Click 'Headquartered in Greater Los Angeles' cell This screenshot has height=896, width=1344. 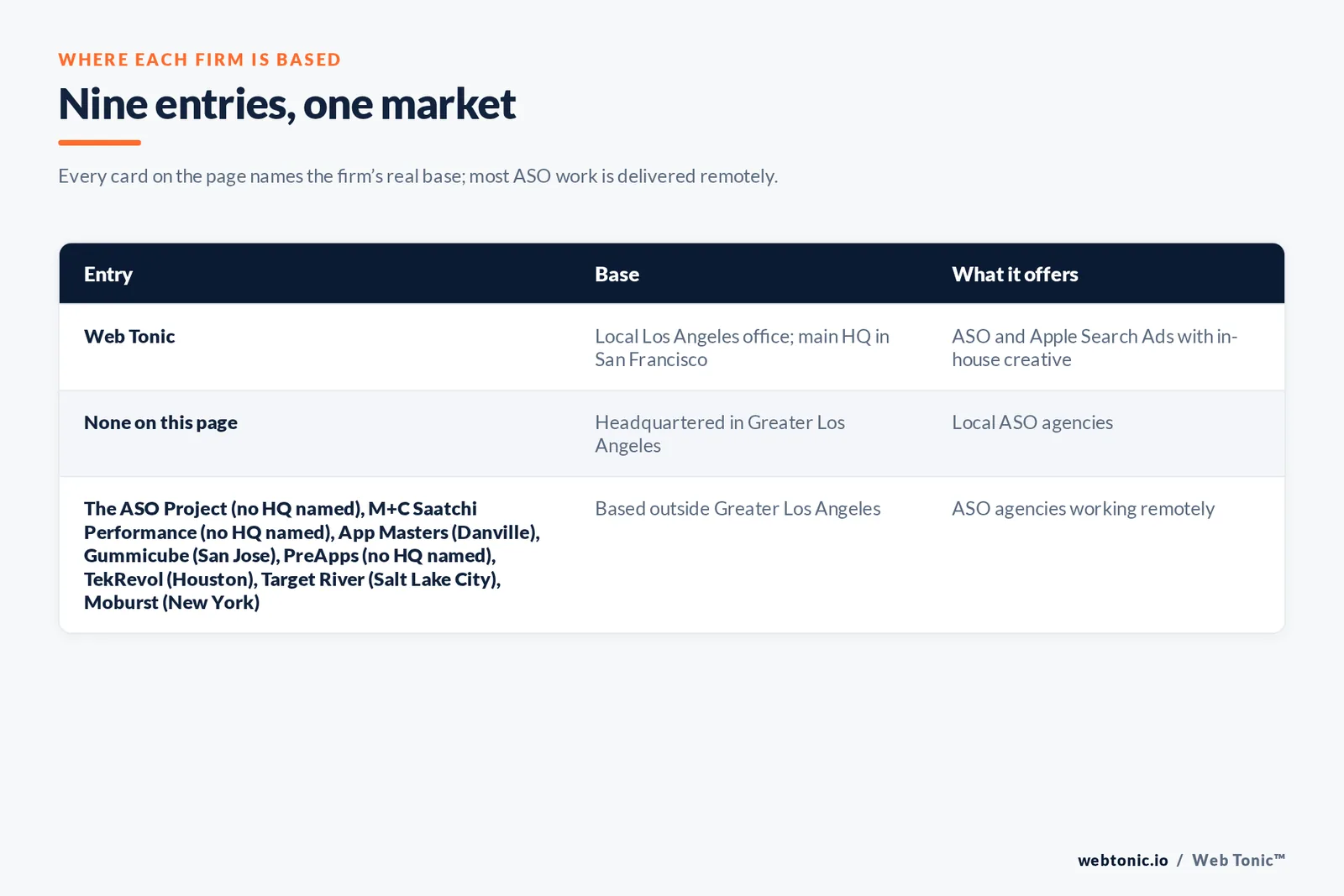(720, 434)
